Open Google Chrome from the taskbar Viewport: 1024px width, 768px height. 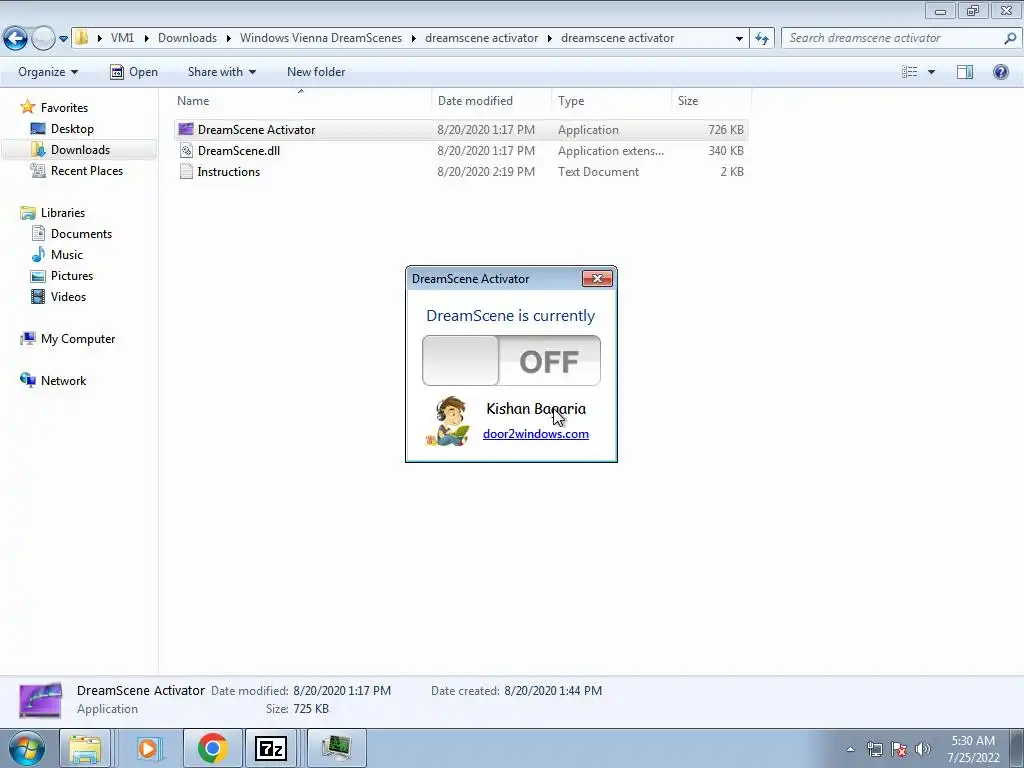coord(213,748)
